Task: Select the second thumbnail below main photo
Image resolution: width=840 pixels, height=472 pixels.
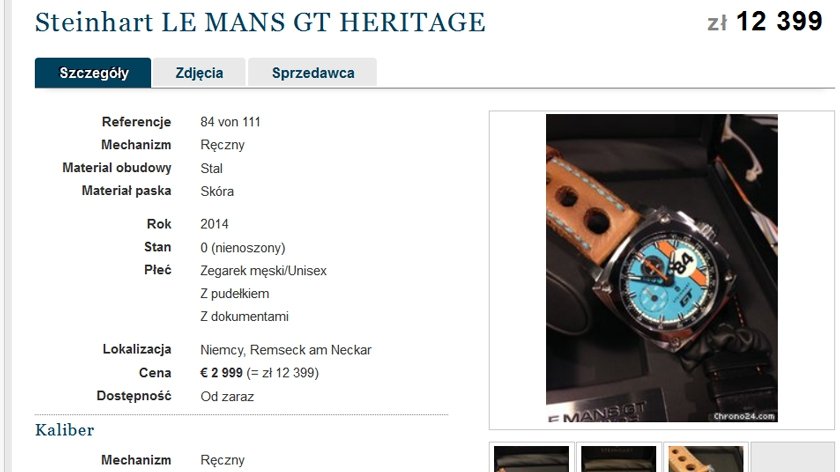Action: [x=619, y=459]
